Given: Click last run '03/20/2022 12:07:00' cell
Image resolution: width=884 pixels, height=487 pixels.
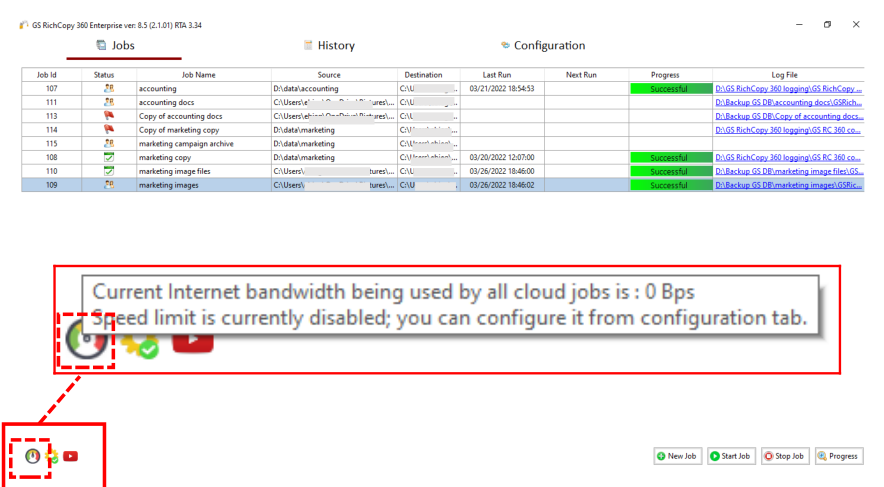Looking at the screenshot, I should [x=502, y=157].
